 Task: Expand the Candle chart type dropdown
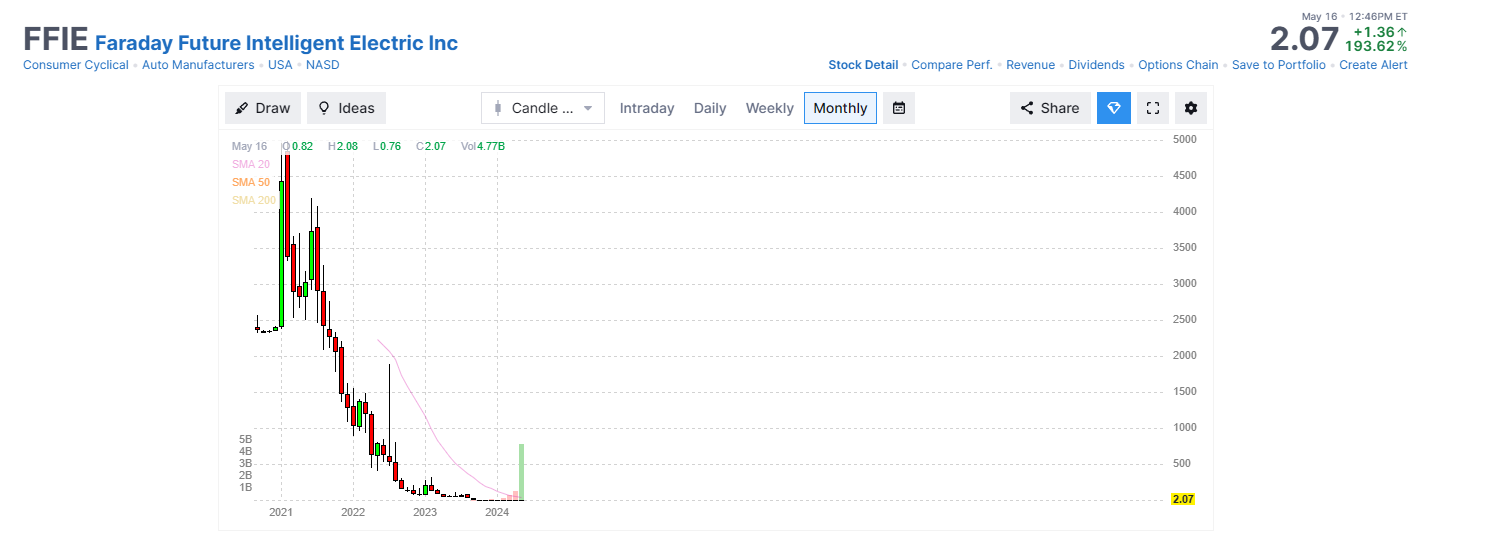(x=543, y=108)
